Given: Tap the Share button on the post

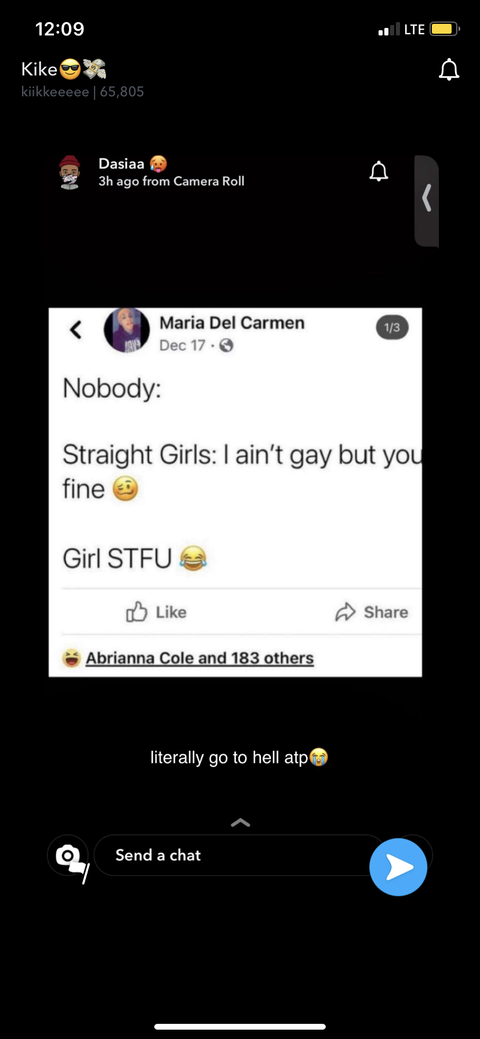Looking at the screenshot, I should 372,612.
